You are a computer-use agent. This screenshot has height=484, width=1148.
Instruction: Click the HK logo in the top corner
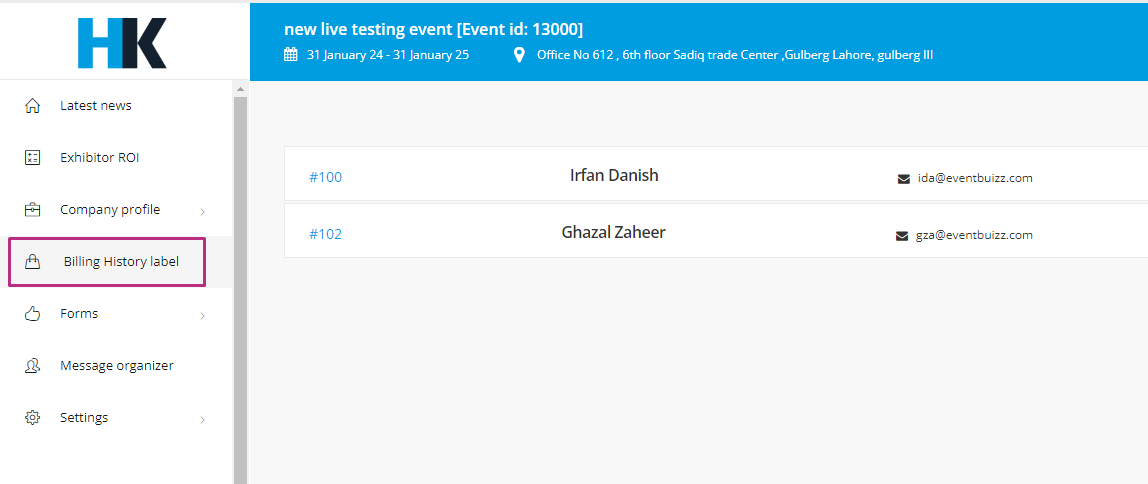122,42
